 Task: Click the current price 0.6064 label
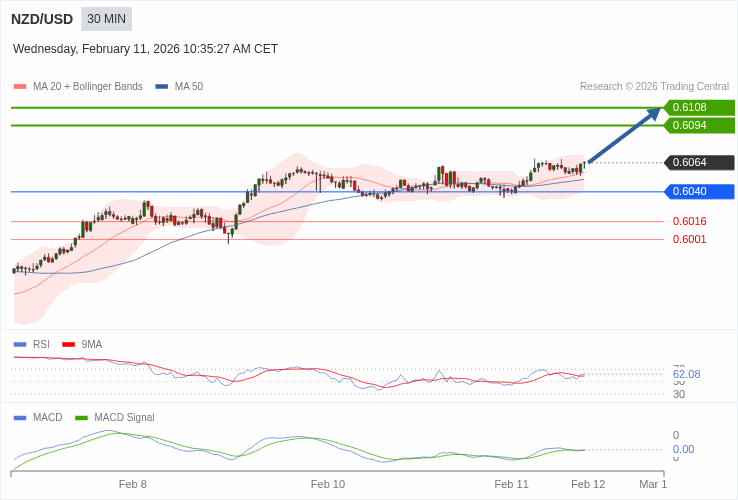[699, 162]
